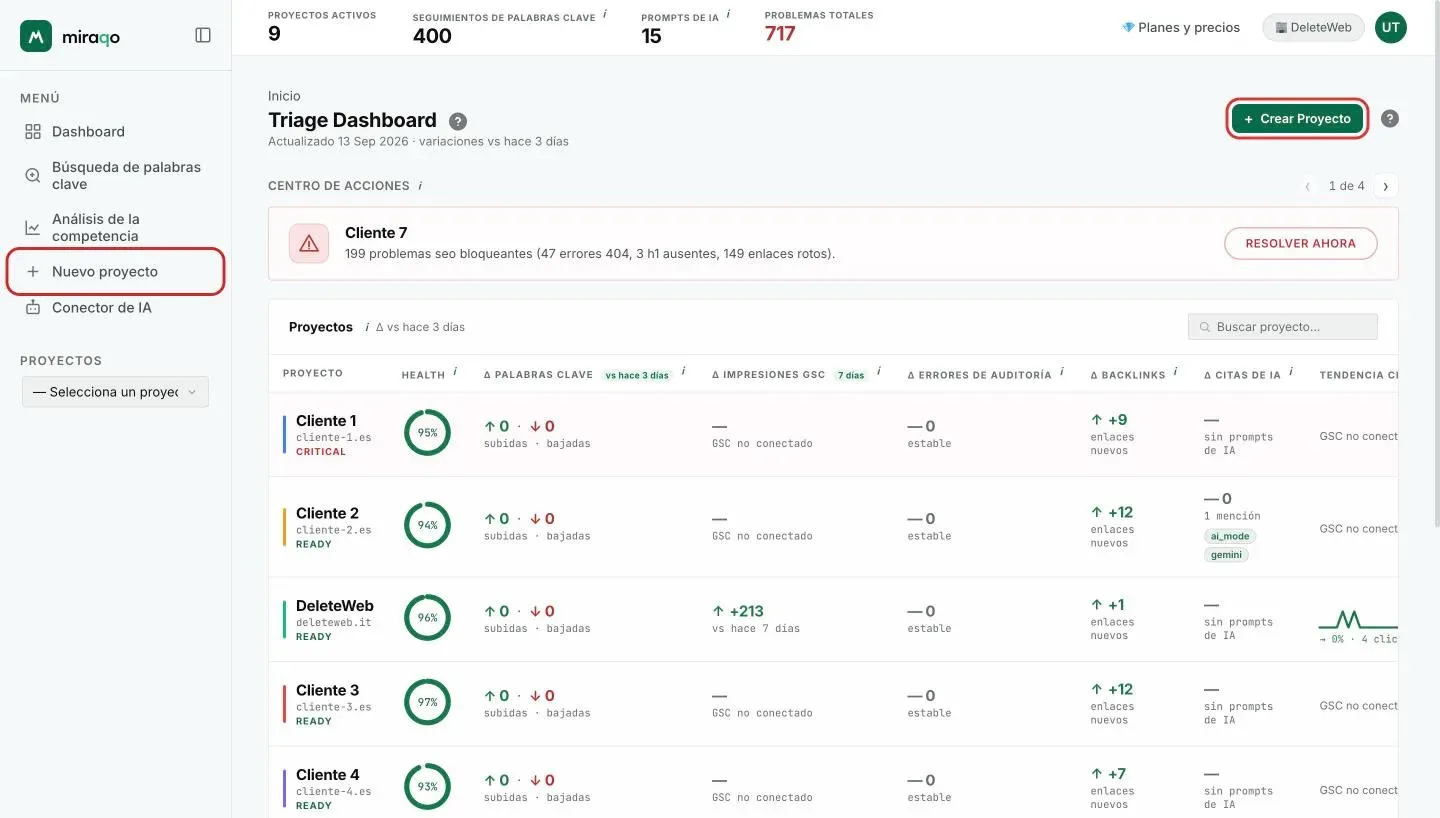
Task: Click the Buscar proyecto search field
Action: pyautogui.click(x=1283, y=327)
